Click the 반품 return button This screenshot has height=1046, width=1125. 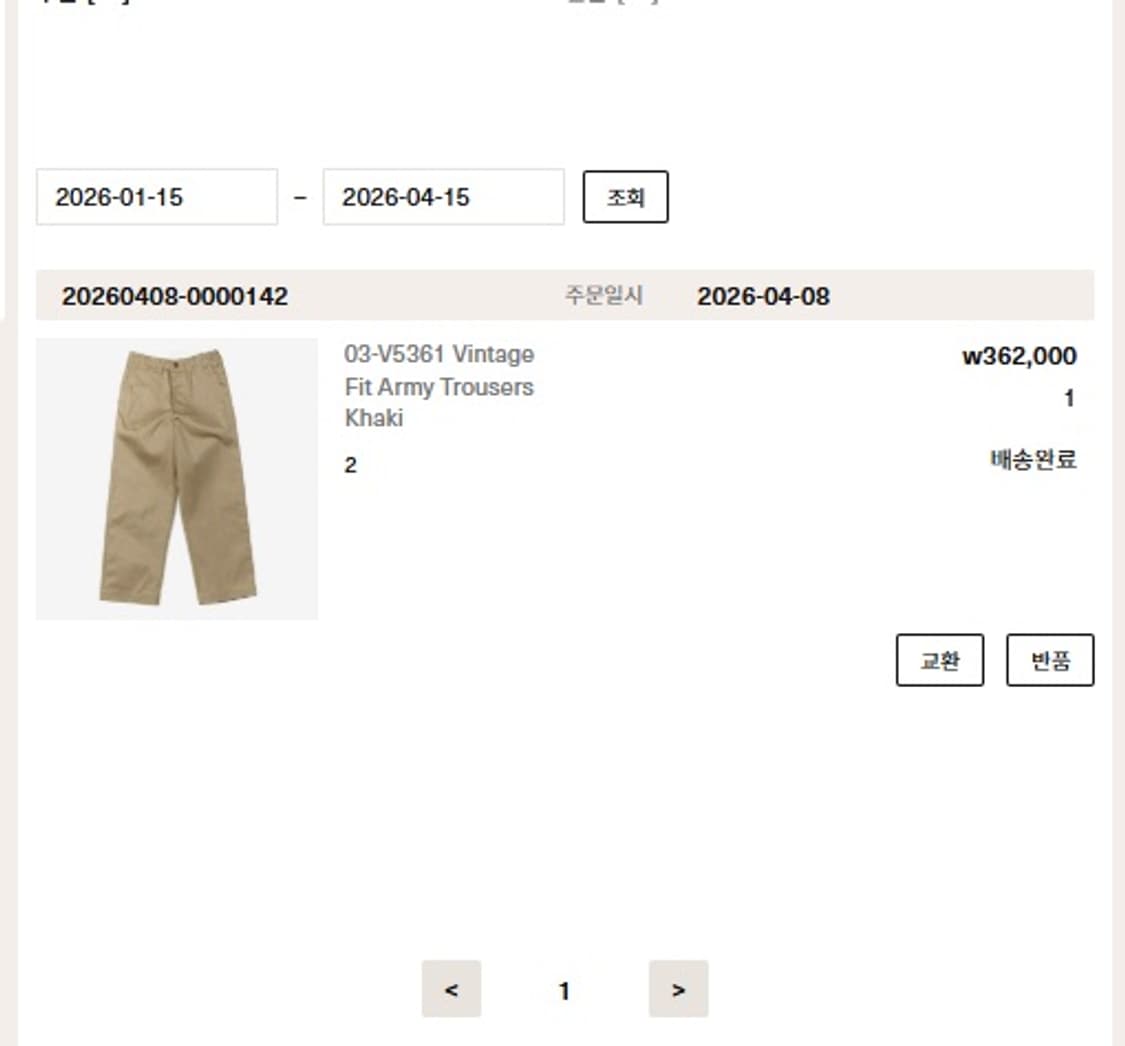(x=1050, y=660)
